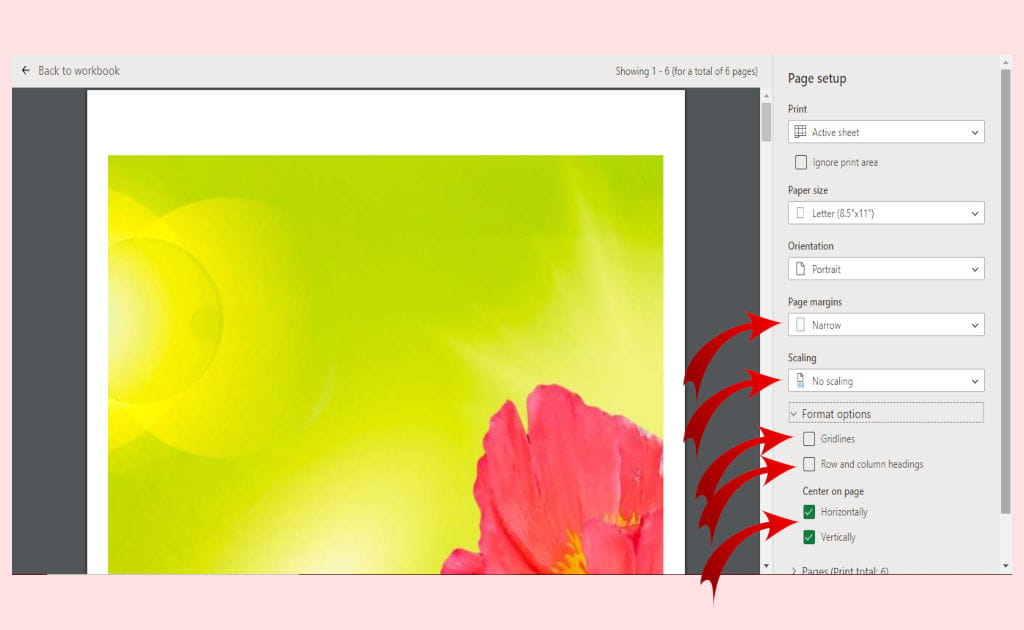Open the Orientation Portrait dropdown
The height and width of the screenshot is (630, 1024).
pos(886,269)
